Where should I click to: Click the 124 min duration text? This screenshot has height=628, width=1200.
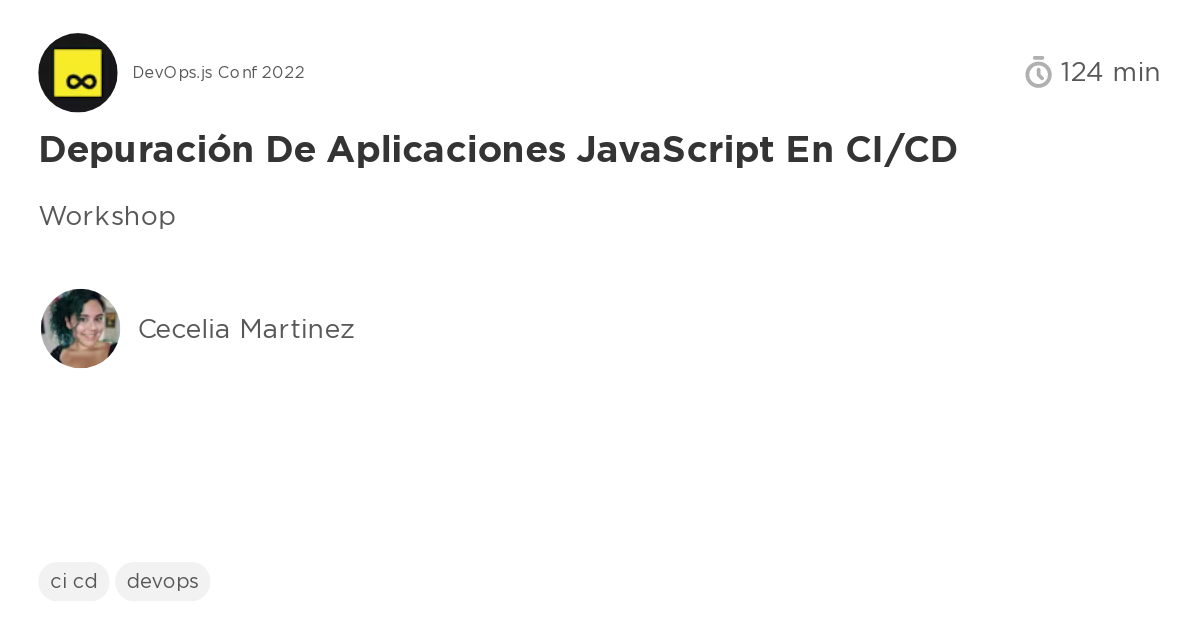point(1110,72)
